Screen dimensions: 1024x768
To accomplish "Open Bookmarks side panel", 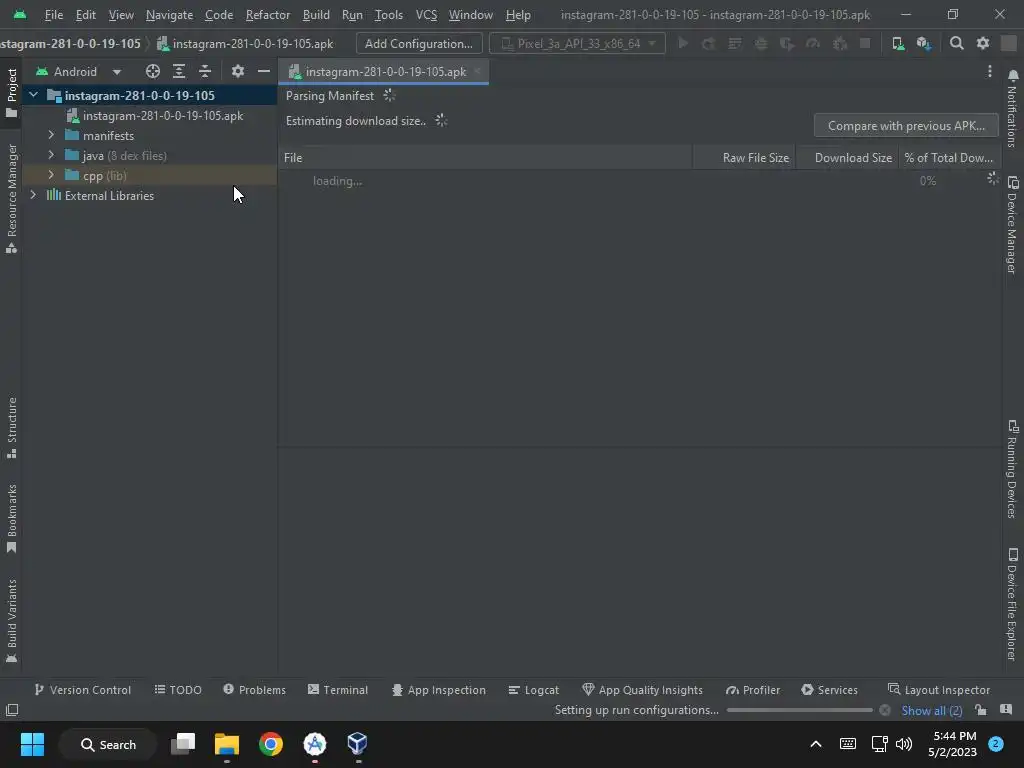I will 12,519.
